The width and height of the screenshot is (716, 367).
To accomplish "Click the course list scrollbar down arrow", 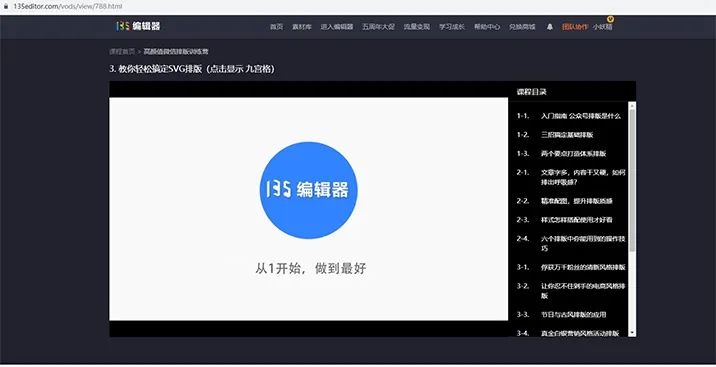I will [x=632, y=333].
